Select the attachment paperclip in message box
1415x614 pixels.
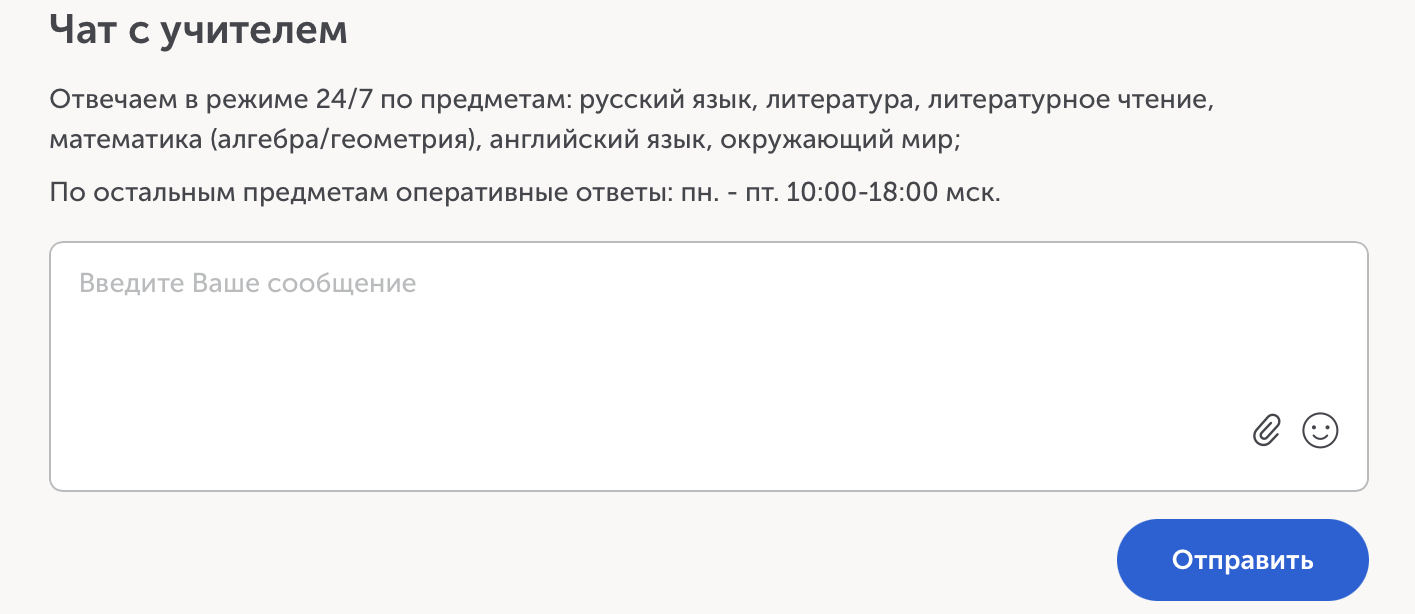(1266, 431)
